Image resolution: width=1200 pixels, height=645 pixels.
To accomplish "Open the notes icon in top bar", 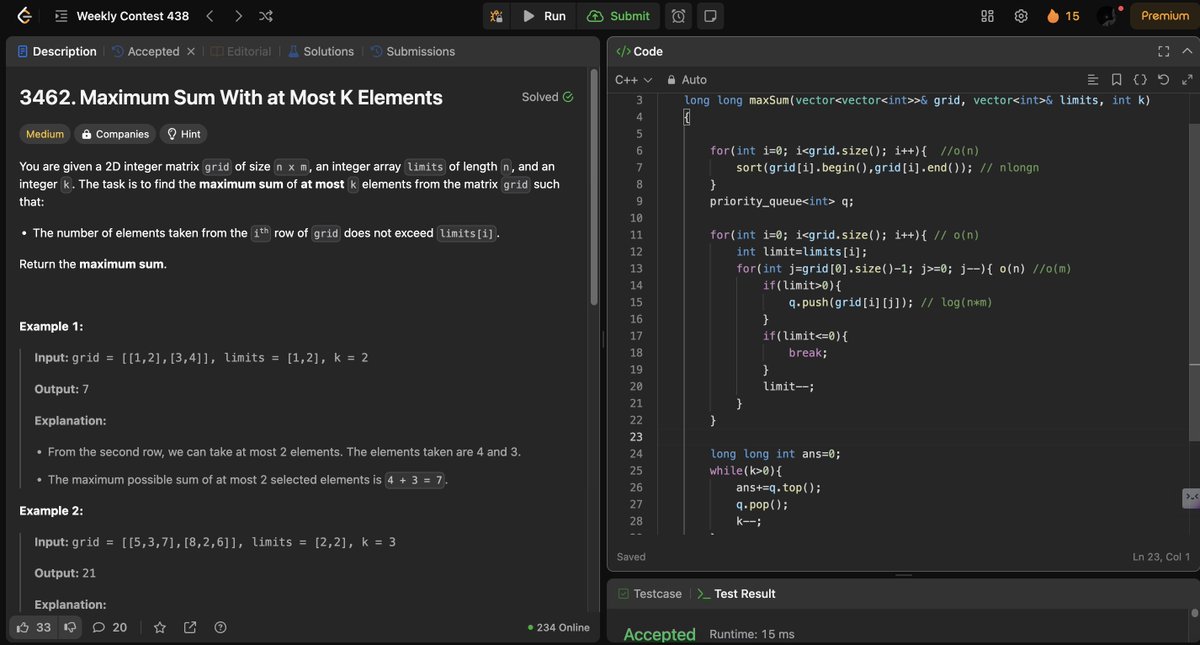I will pyautogui.click(x=709, y=16).
